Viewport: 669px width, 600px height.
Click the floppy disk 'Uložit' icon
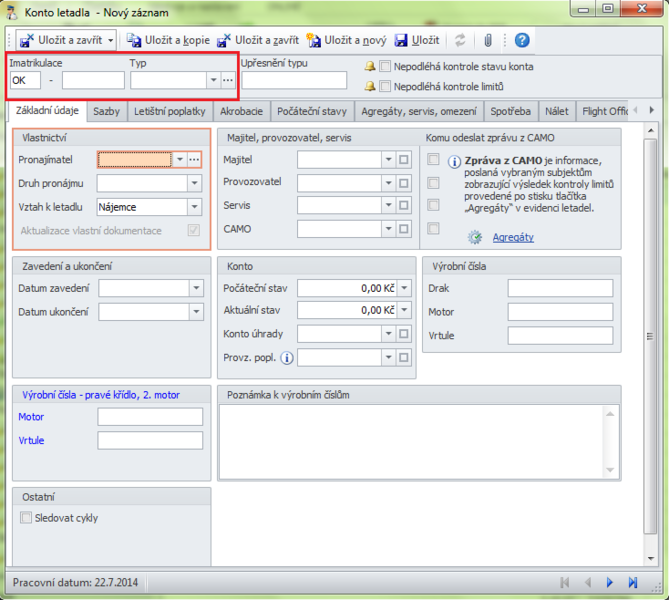click(401, 40)
